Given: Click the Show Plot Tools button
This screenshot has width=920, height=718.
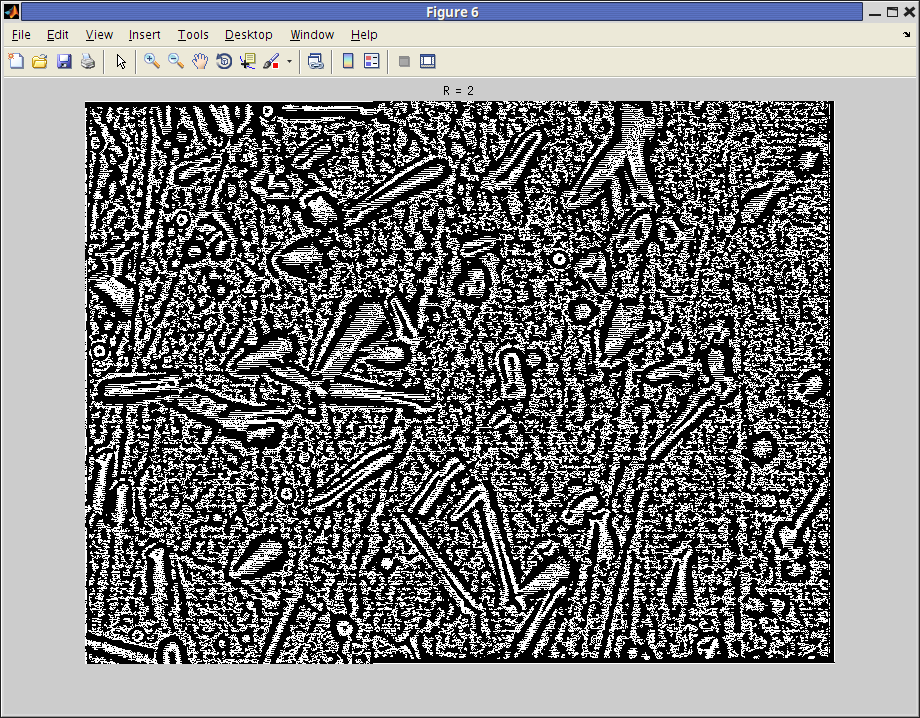Looking at the screenshot, I should point(428,61).
